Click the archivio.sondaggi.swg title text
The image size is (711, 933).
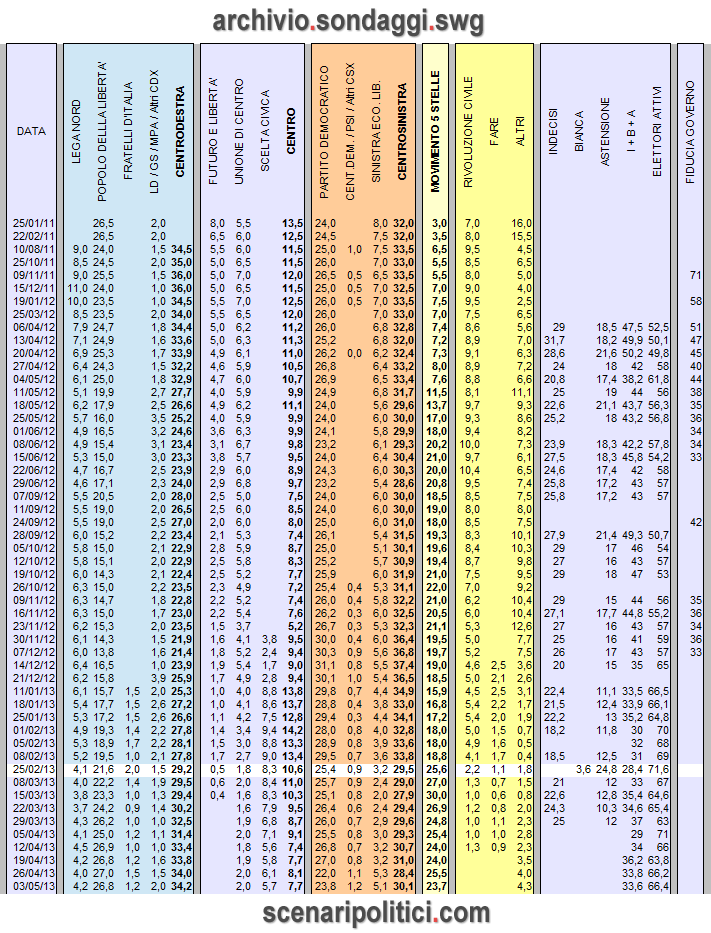click(x=348, y=23)
